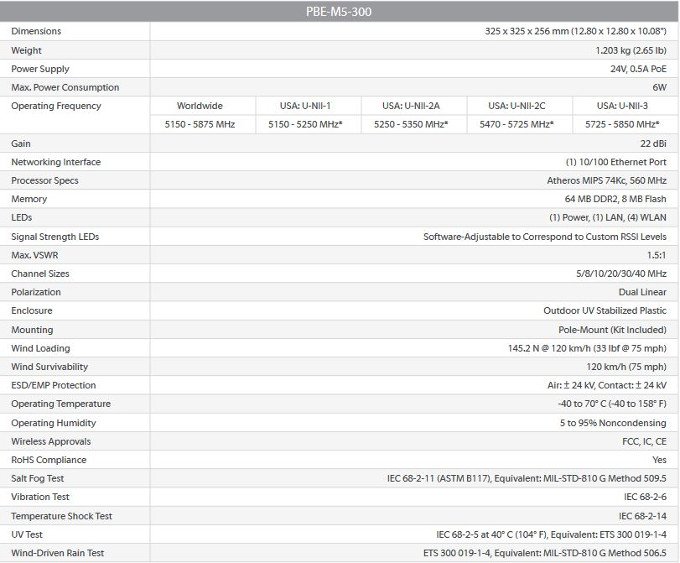This screenshot has height=563, width=680.
Task: Click 5 to 95% Noncondensing value
Action: click(x=613, y=423)
